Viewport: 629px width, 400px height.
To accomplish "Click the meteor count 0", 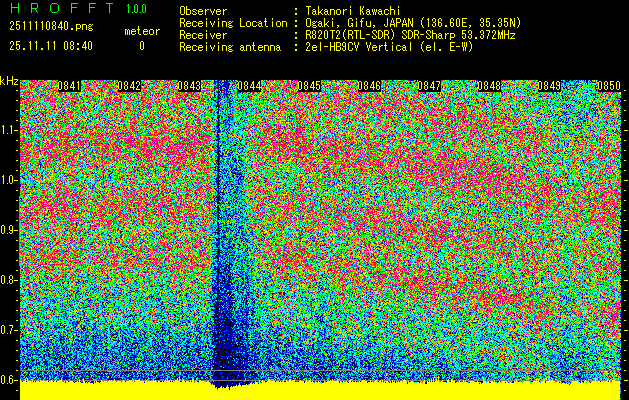I will (x=142, y=46).
